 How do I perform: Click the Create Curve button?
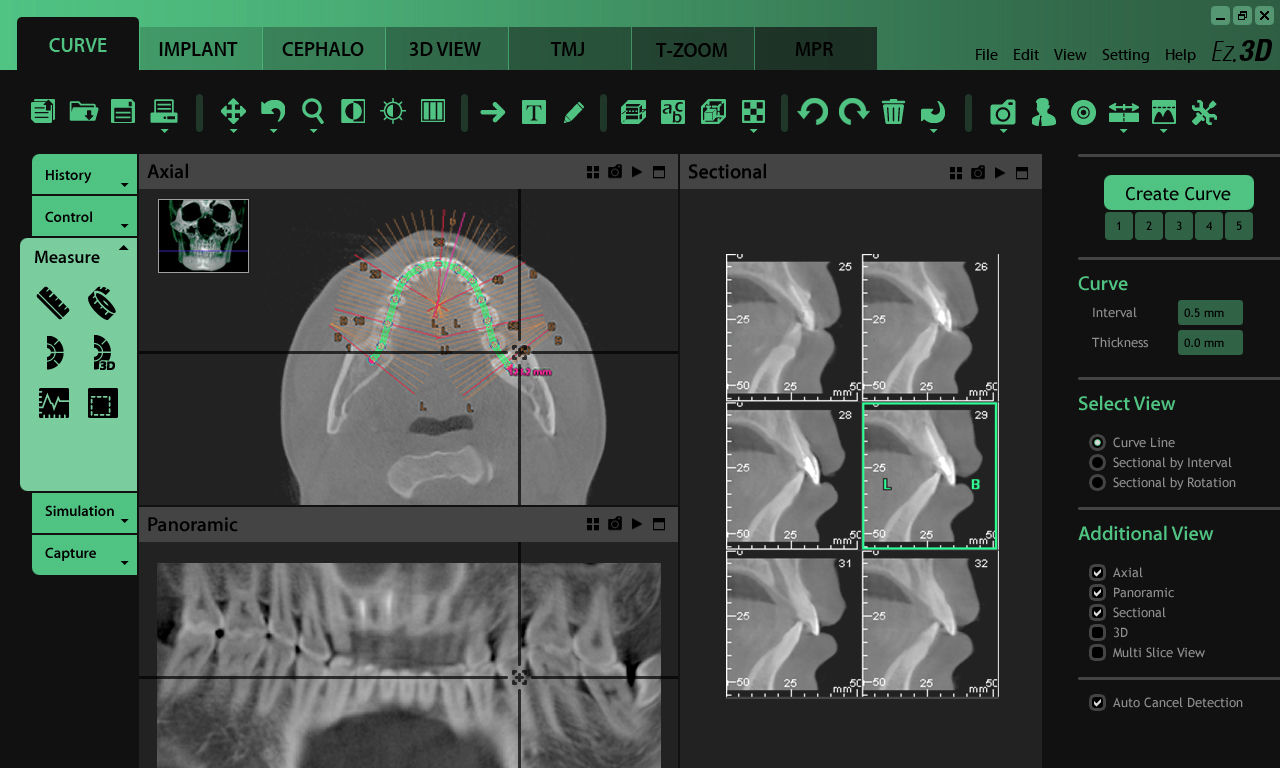coord(1178,193)
